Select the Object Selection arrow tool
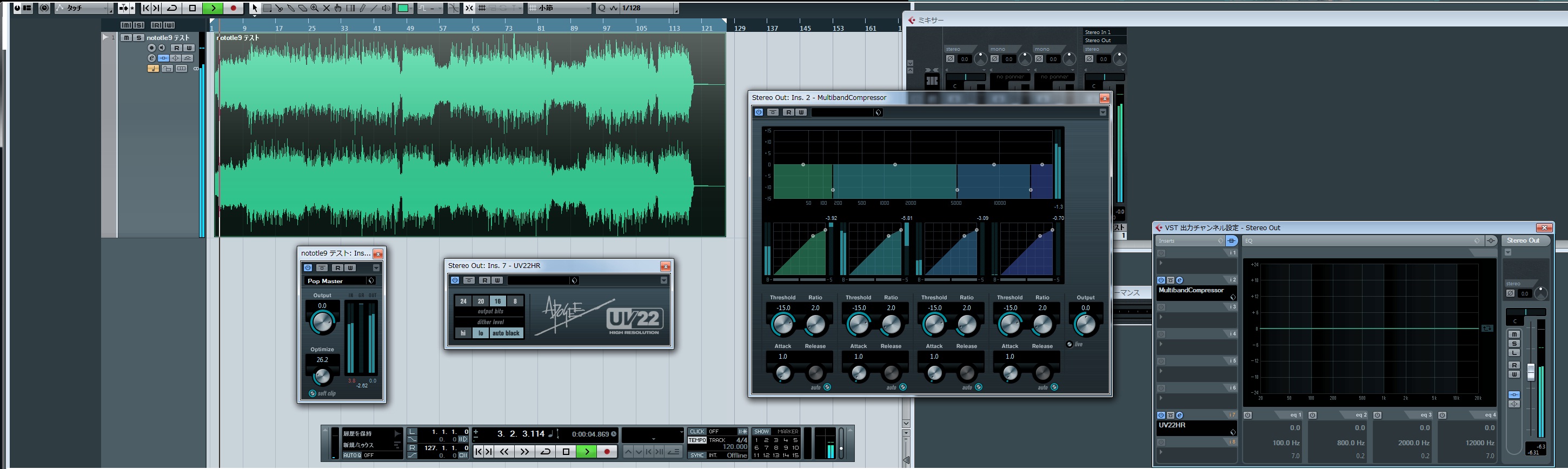1568x469 pixels. coord(255,8)
